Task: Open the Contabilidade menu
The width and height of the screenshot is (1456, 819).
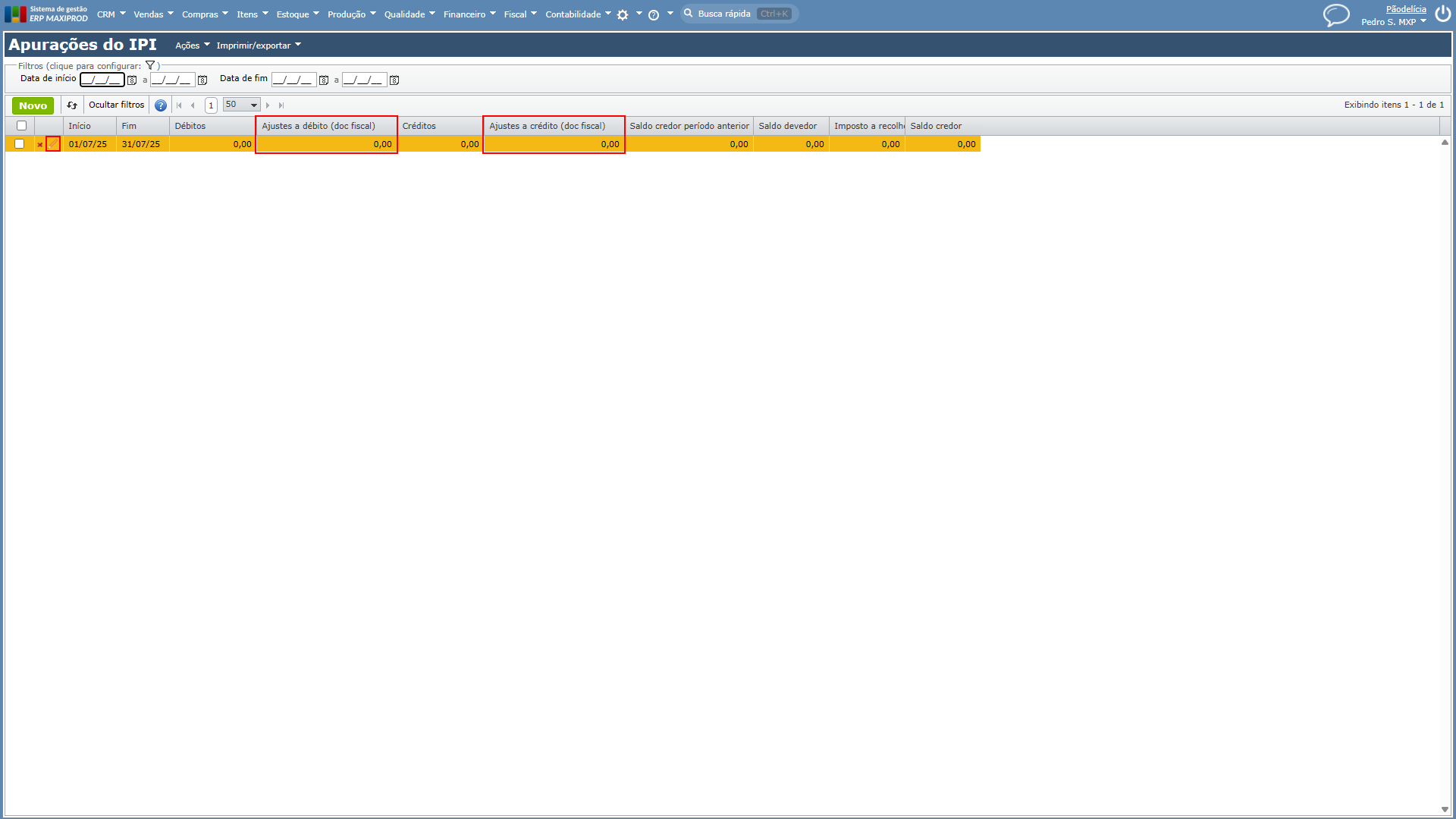Action: [x=578, y=14]
